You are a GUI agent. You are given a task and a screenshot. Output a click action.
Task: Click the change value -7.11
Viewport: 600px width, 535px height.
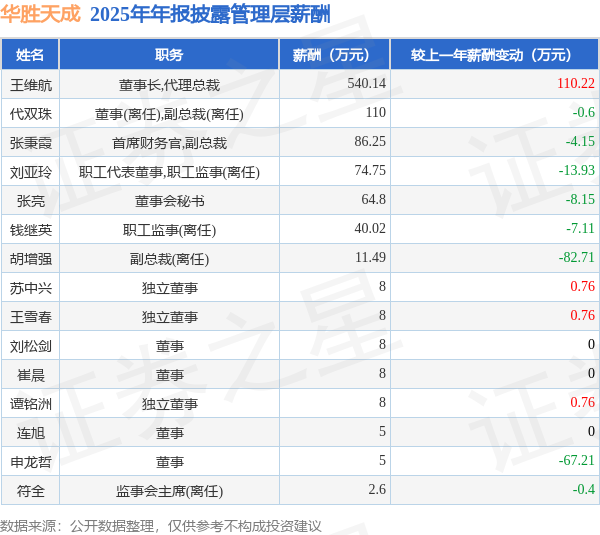tap(580, 229)
